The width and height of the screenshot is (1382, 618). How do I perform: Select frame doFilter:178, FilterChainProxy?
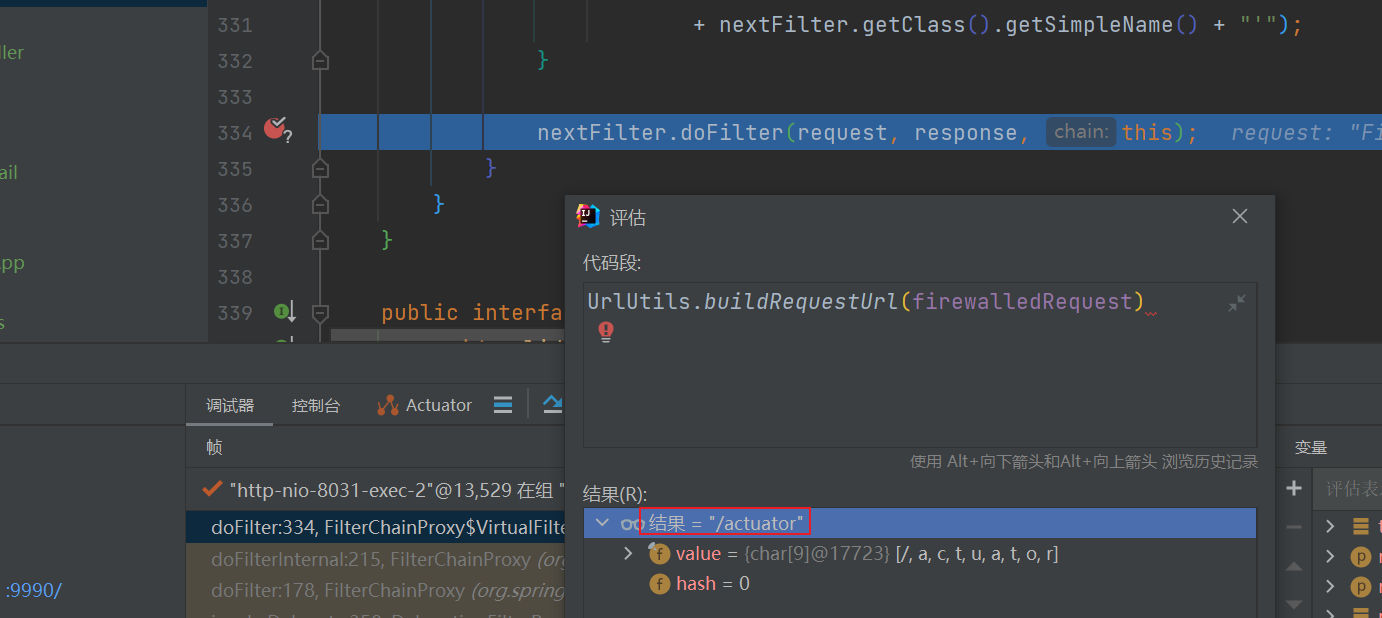[x=376, y=590]
